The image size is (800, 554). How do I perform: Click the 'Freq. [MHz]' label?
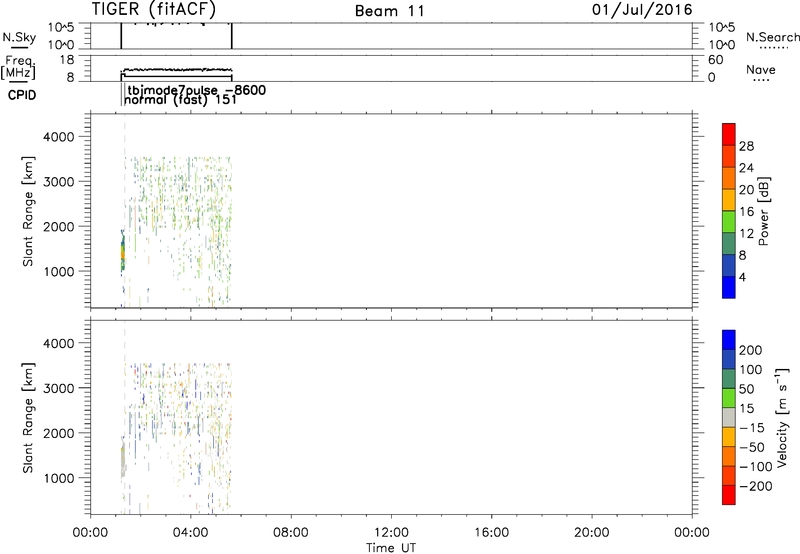tap(18, 67)
